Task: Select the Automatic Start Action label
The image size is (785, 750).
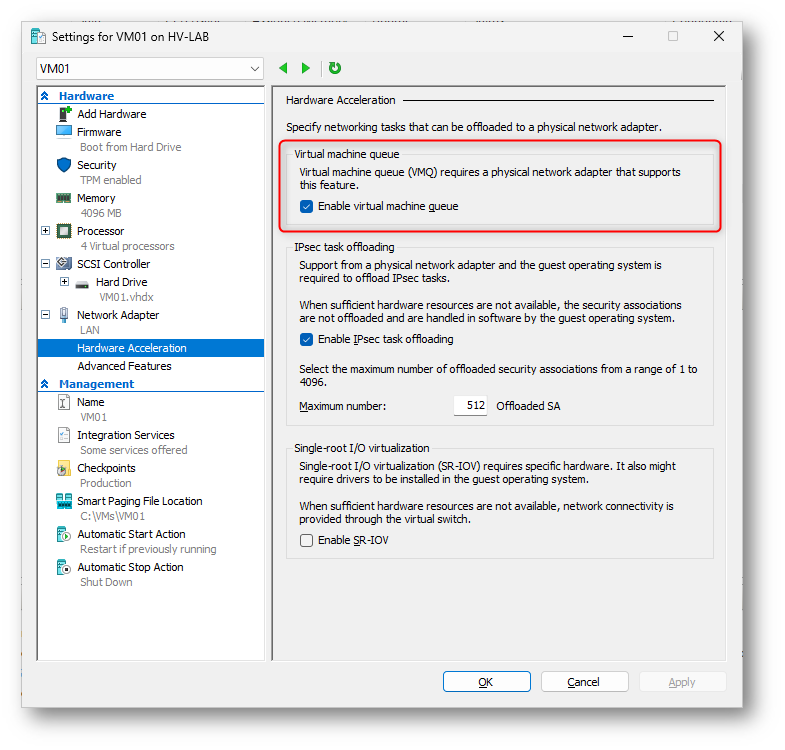Action: pyautogui.click(x=131, y=534)
